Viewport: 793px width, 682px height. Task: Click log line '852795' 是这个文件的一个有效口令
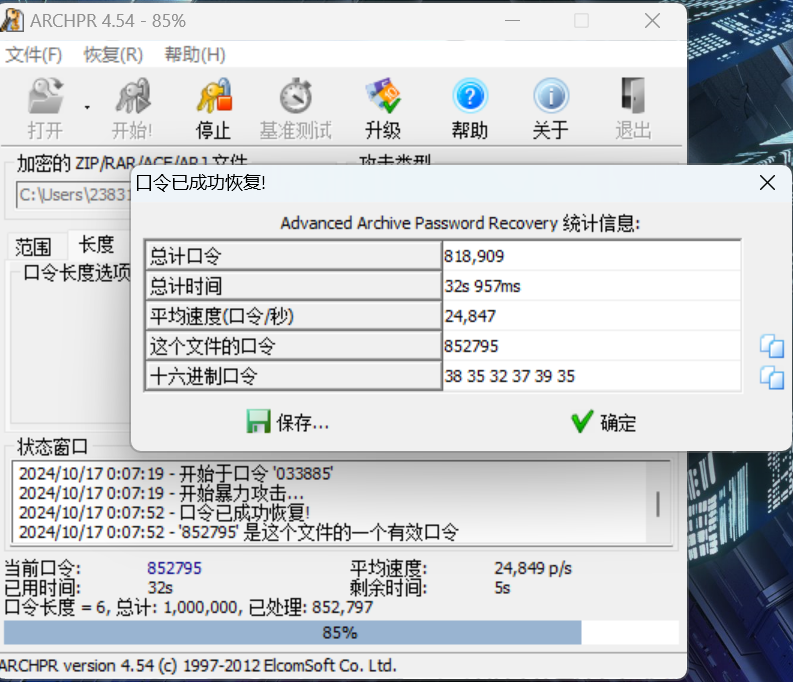tap(239, 532)
